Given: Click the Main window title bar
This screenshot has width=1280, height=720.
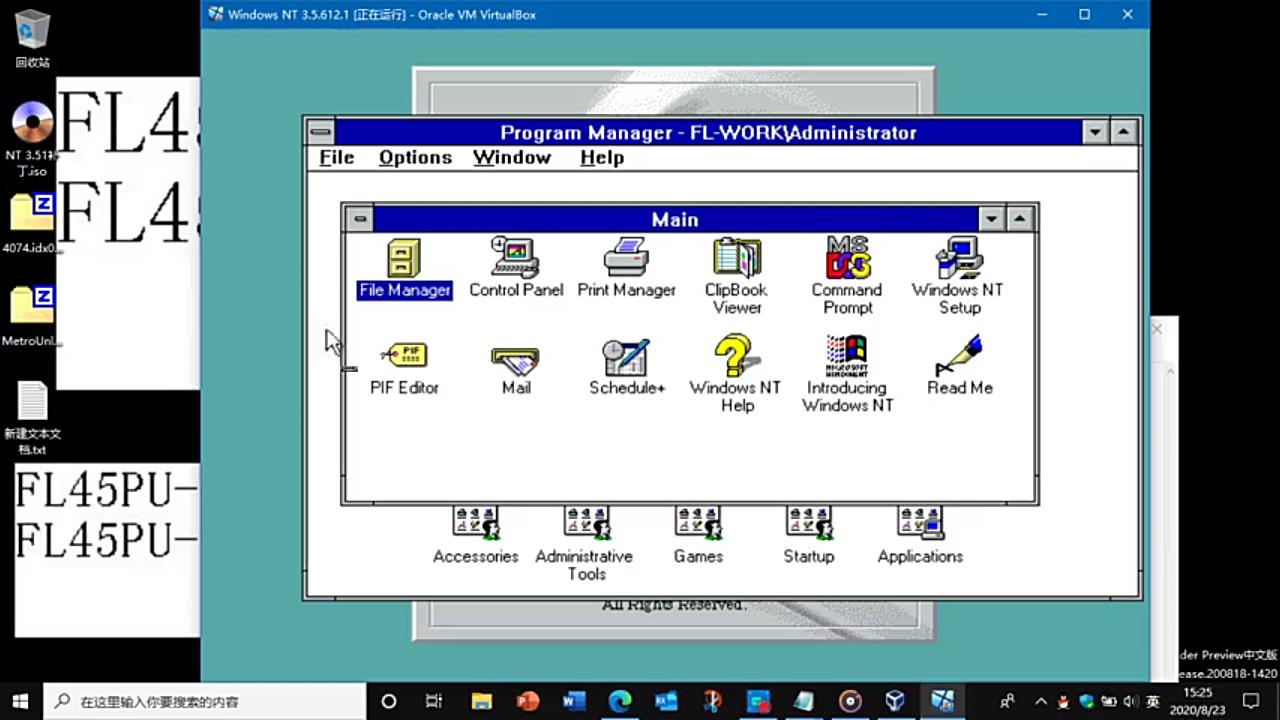Looking at the screenshot, I should (675, 219).
